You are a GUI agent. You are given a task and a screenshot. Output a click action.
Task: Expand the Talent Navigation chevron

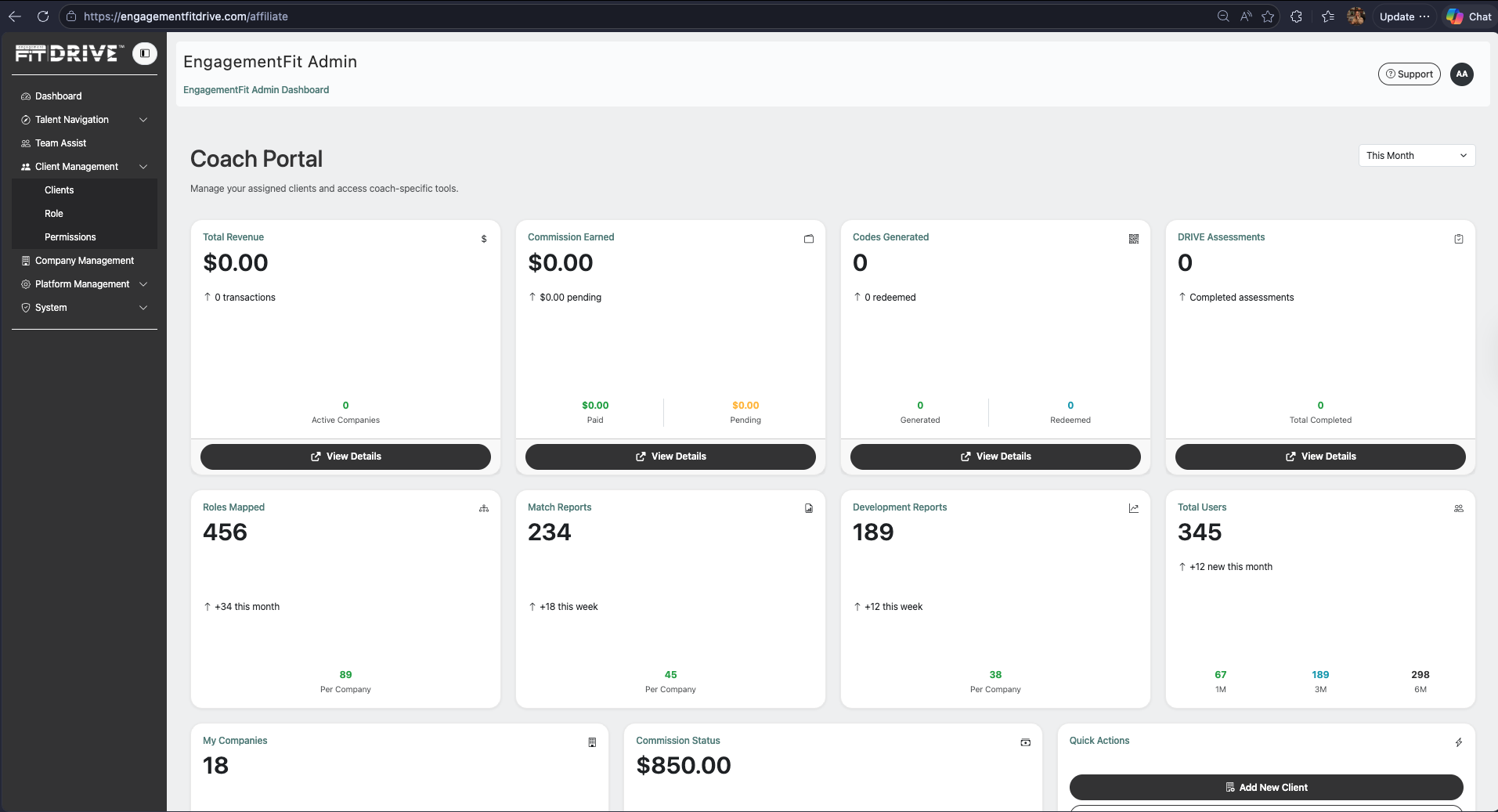click(143, 120)
